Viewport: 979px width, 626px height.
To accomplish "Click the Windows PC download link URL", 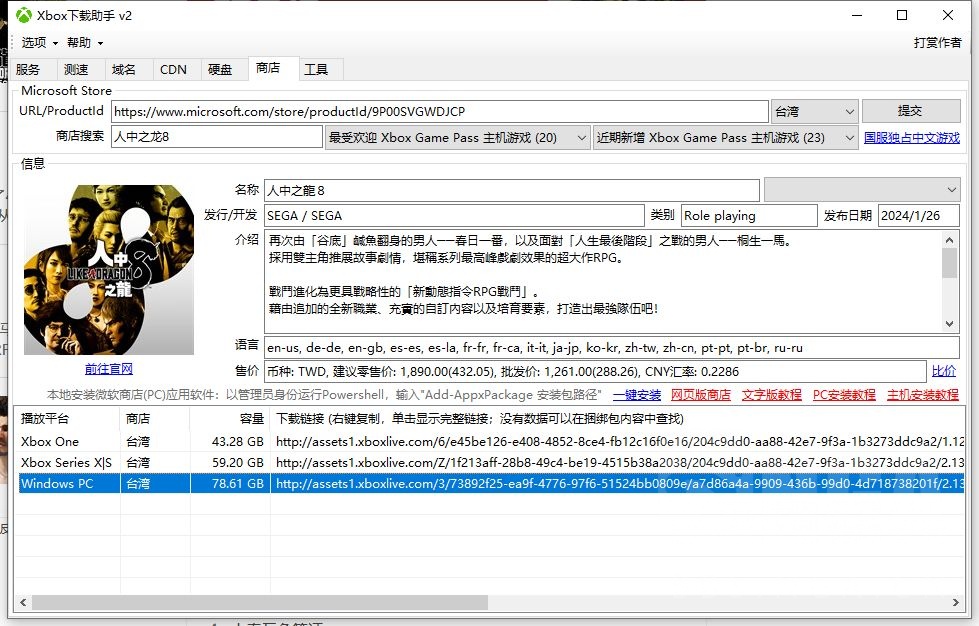I will 619,483.
